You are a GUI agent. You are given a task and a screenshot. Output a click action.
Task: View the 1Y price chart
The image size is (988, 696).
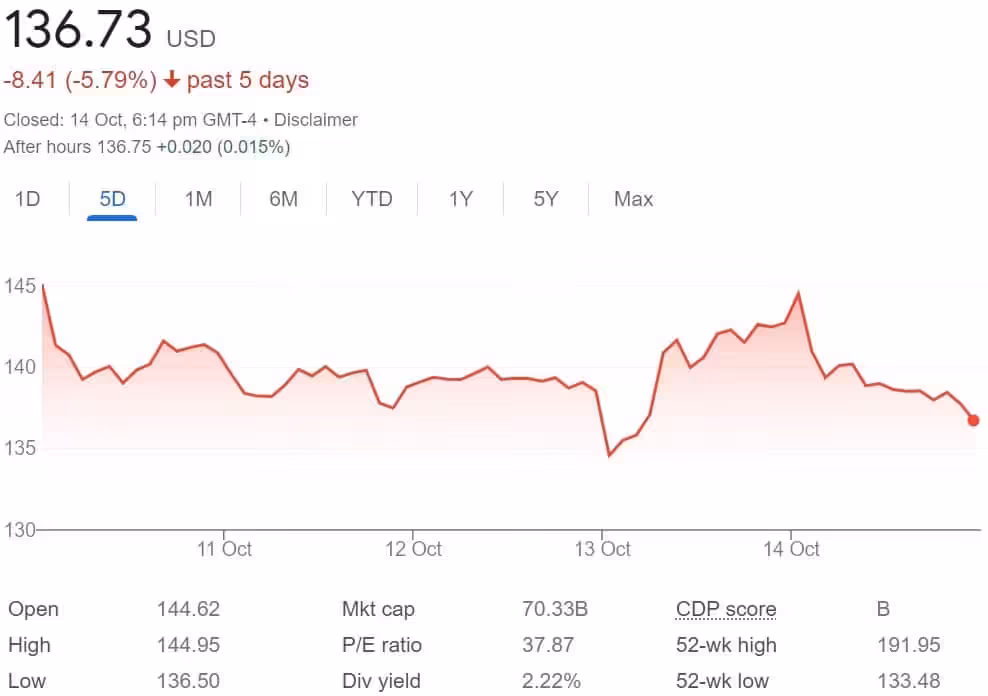[460, 199]
